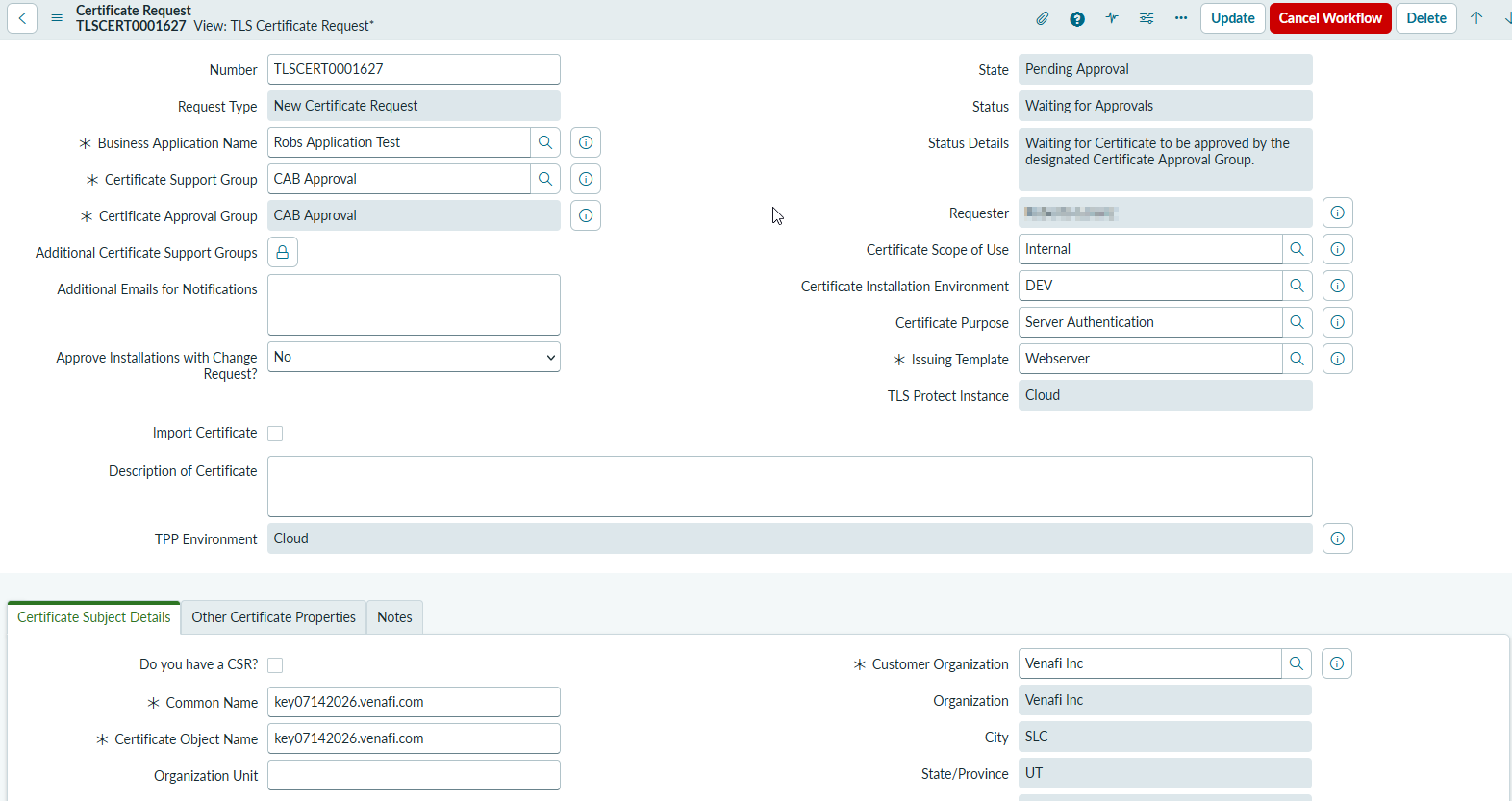Viewport: 1512px width, 801px height.
Task: Open the form context menu (hamburger icon)
Action: tap(57, 18)
